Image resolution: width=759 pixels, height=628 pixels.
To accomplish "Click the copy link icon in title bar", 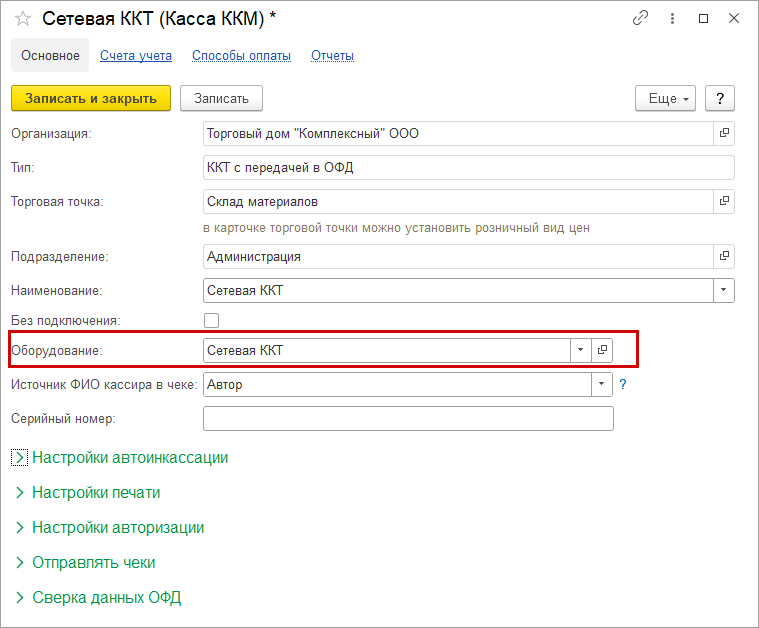I will (640, 19).
